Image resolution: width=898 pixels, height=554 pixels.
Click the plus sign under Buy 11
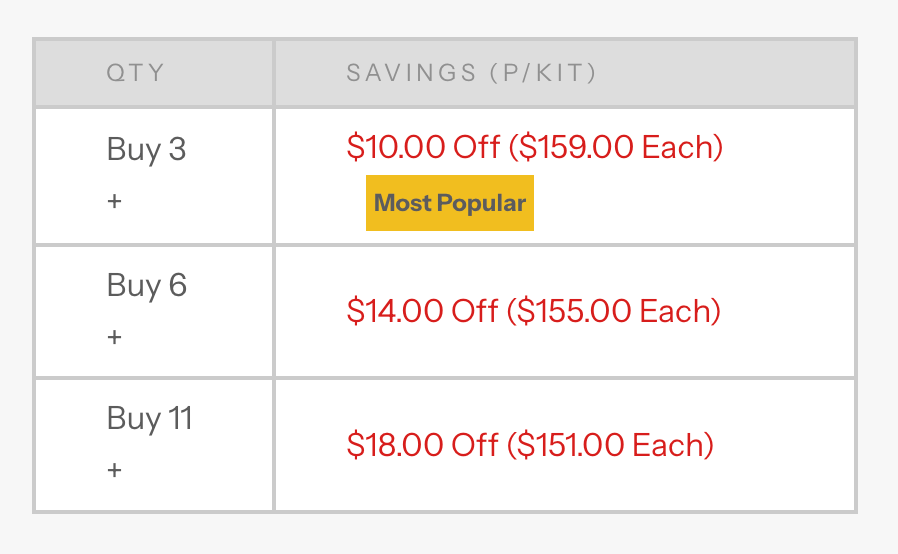pyautogui.click(x=114, y=469)
